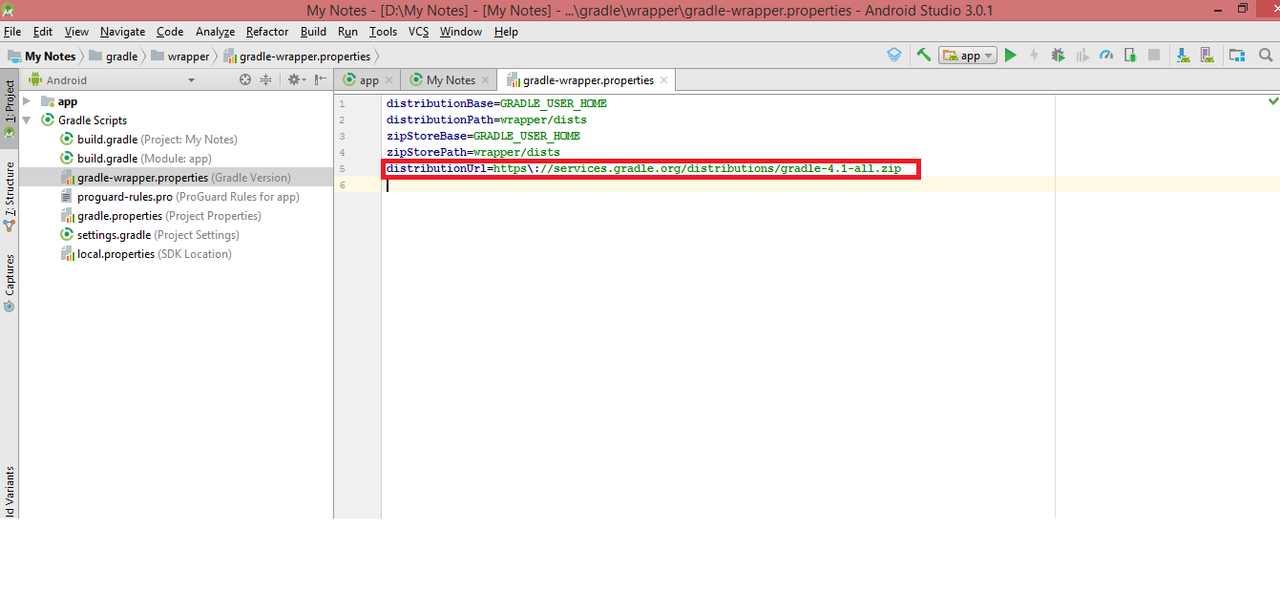
Task: Start debugging with the bug icon
Action: [1058, 56]
